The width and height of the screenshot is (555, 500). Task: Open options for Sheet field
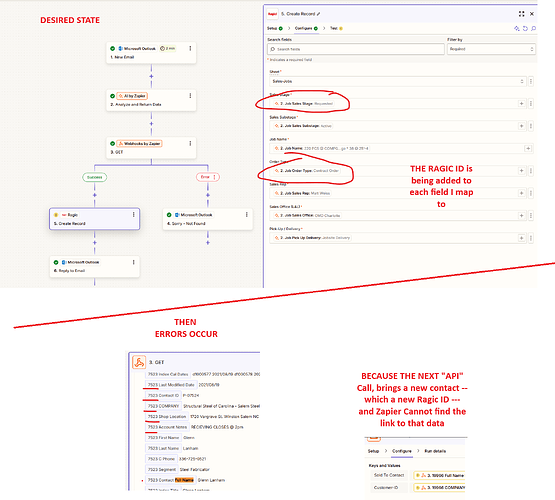coord(531,81)
